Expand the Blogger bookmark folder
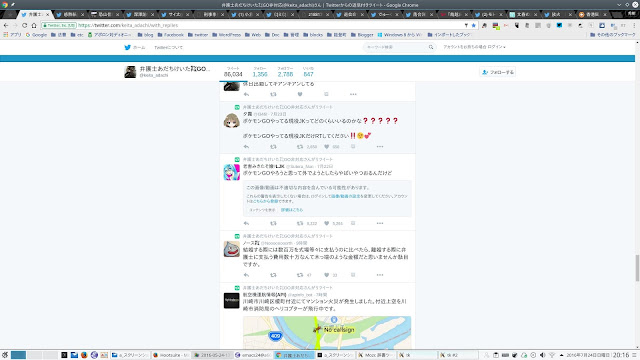The height and width of the screenshot is (360, 640). (362, 35)
